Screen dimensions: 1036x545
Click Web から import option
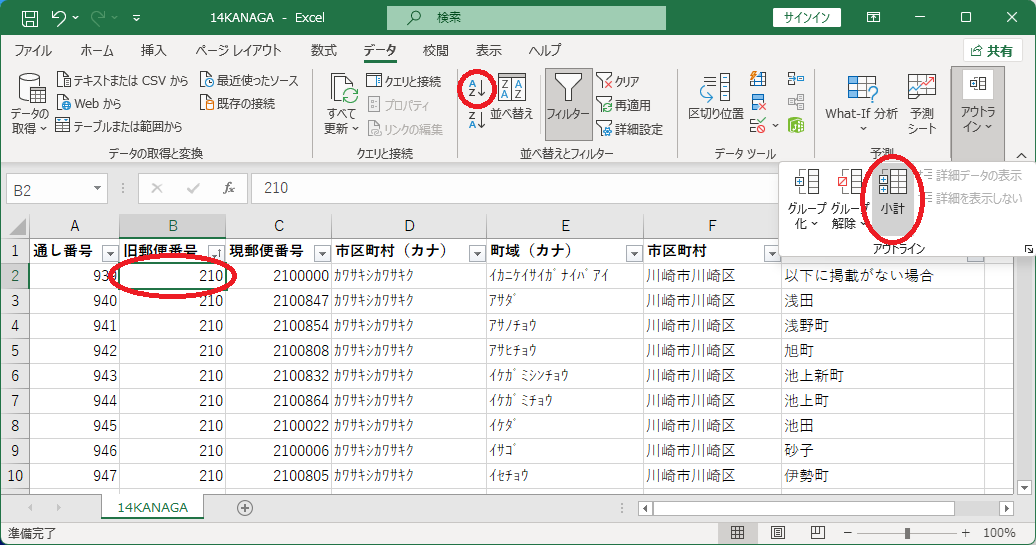point(89,103)
